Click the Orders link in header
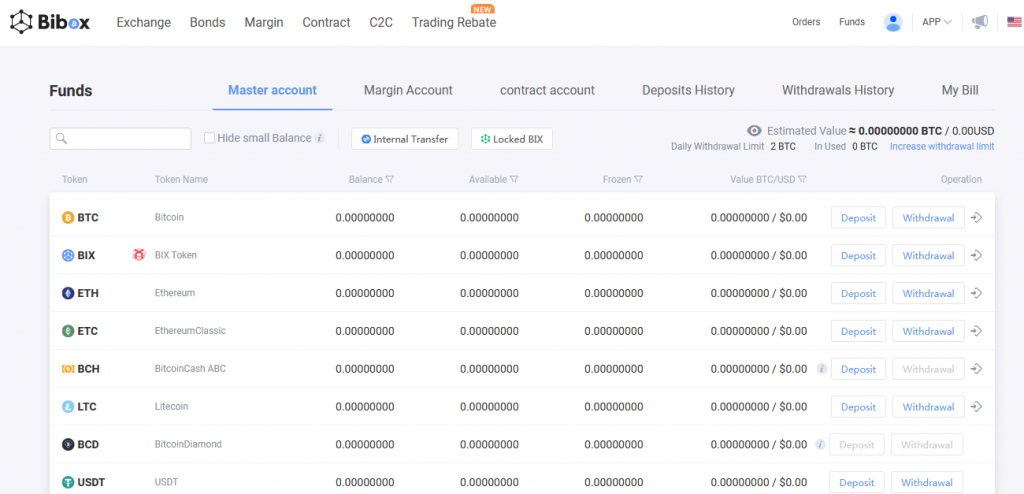This screenshot has height=494, width=1024. pos(806,22)
